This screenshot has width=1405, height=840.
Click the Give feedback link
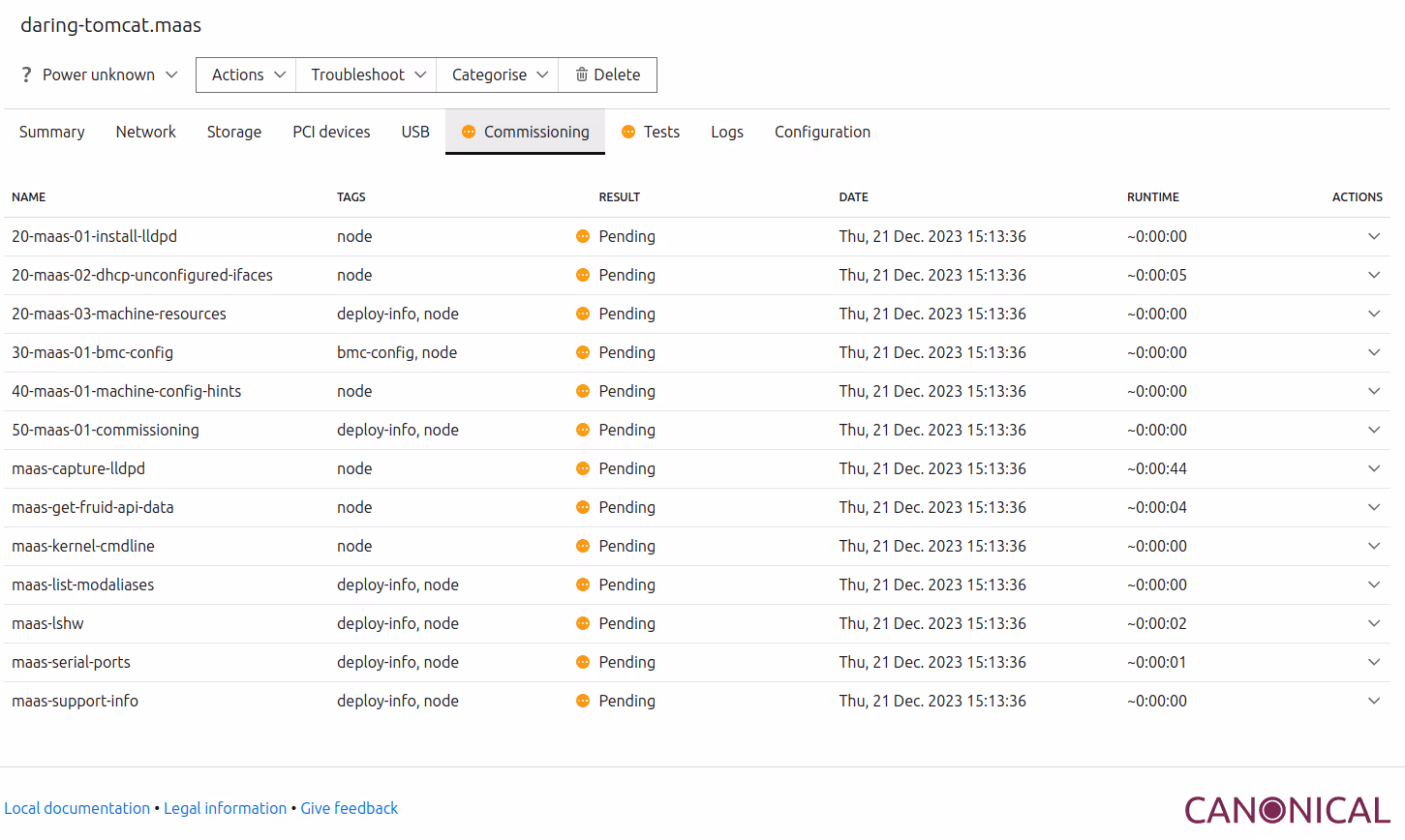pos(349,808)
